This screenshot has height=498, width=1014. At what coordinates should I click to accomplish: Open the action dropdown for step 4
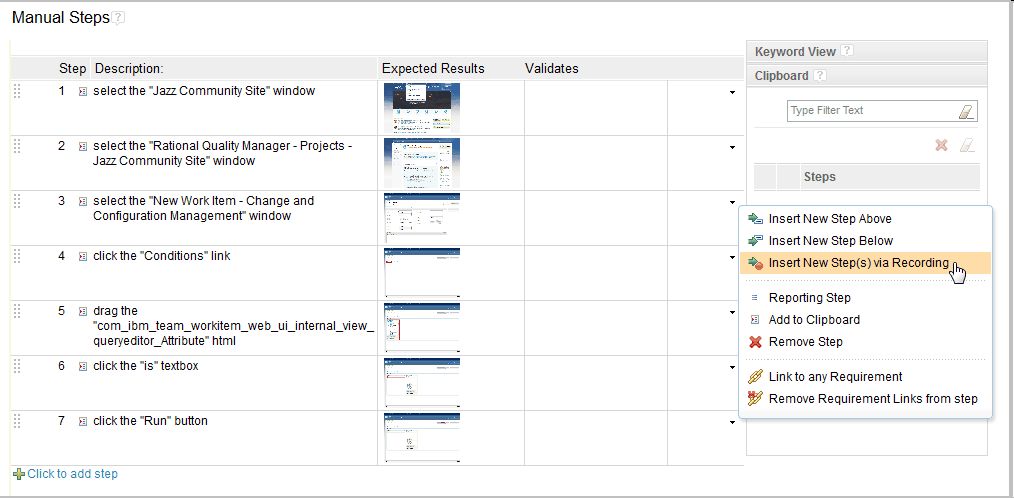point(732,257)
